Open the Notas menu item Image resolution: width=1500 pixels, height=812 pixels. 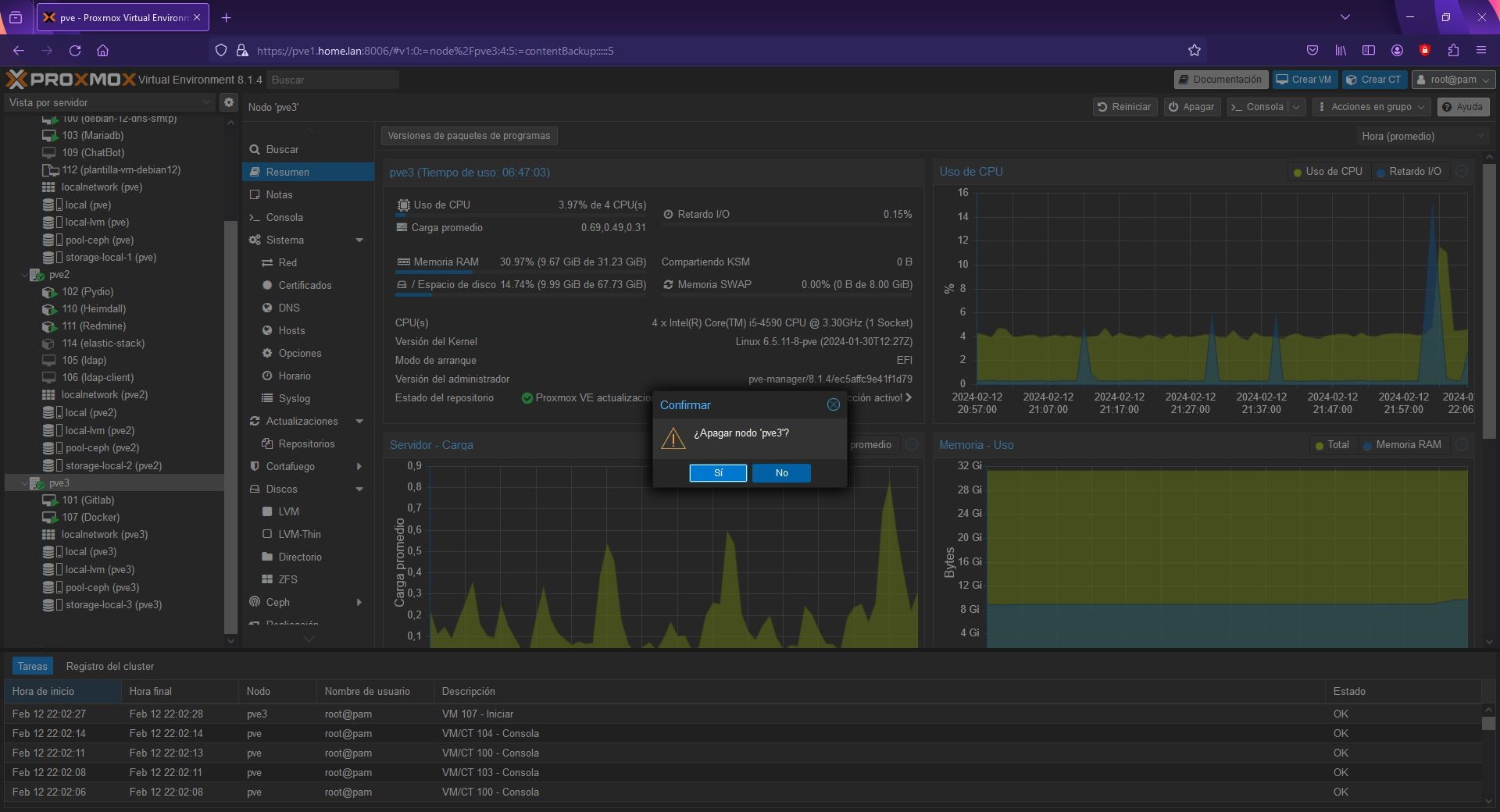pos(309,194)
